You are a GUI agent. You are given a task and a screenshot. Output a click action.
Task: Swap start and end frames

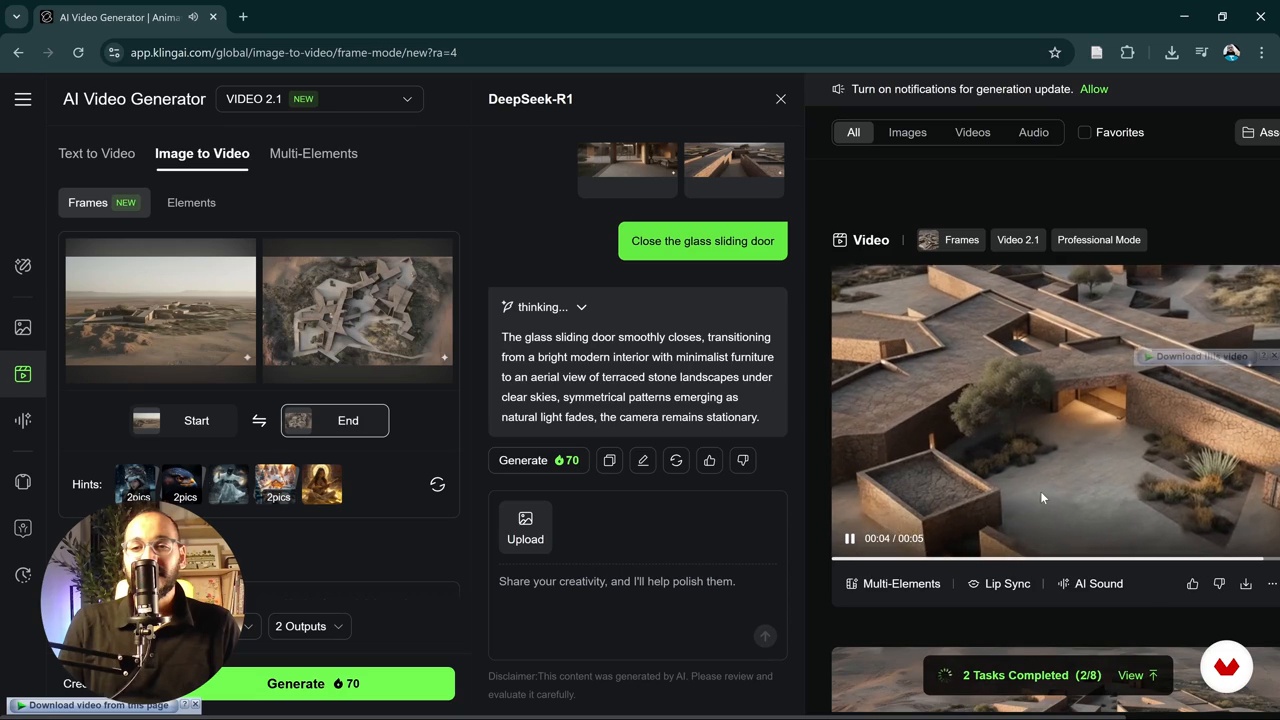(x=259, y=421)
